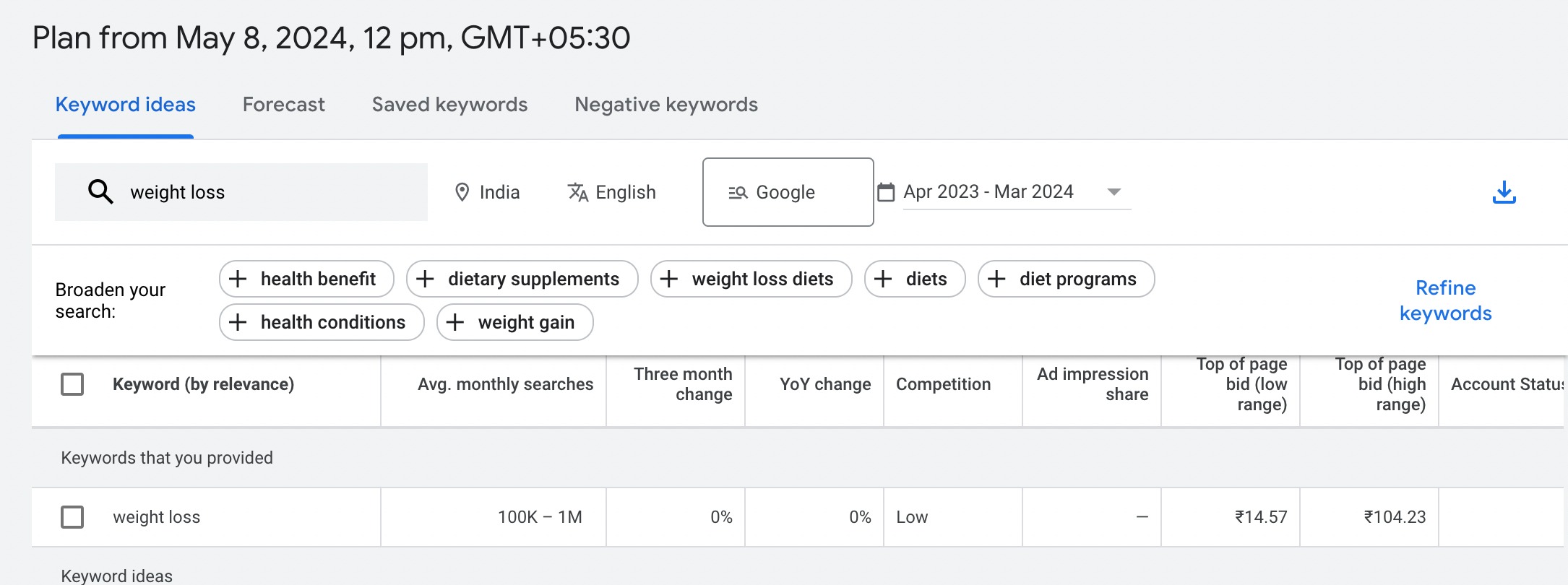Open the download keyword plan icon

[x=1504, y=191]
